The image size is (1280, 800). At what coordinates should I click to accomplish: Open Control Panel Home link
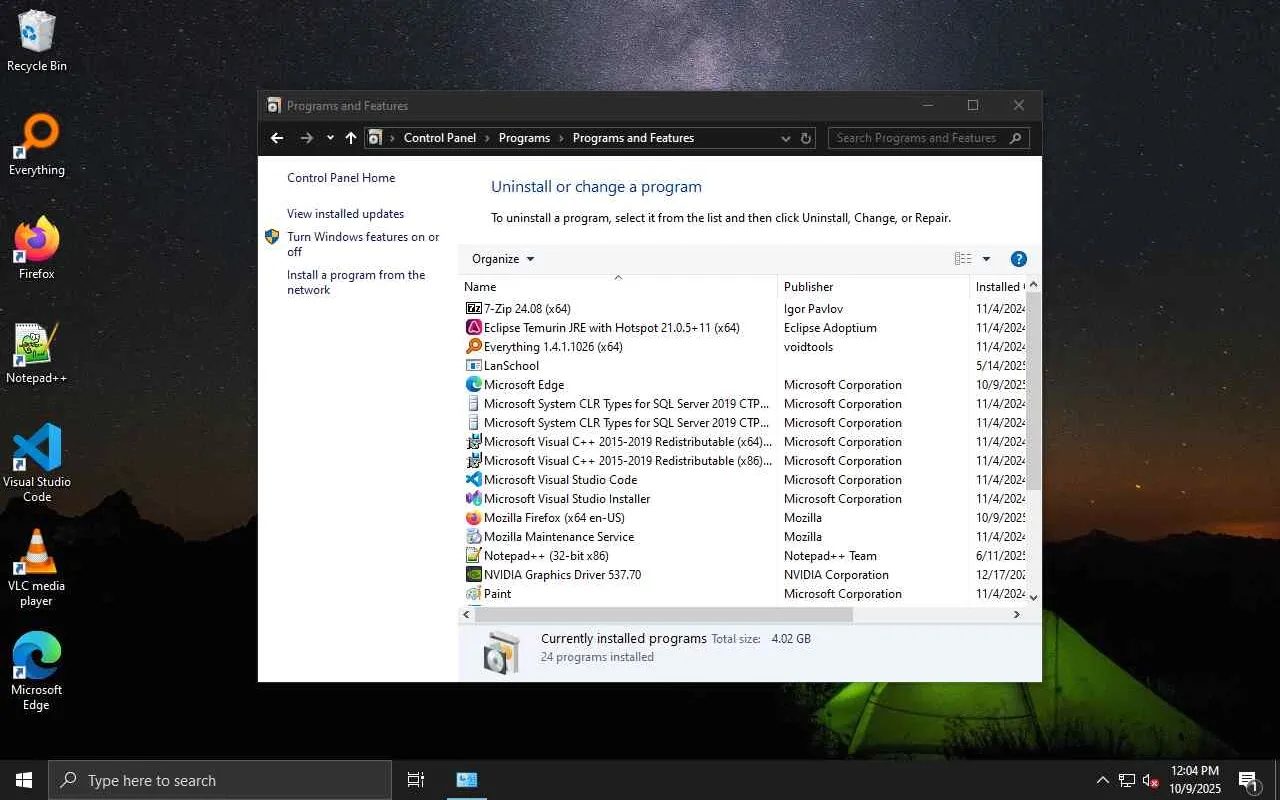(341, 178)
